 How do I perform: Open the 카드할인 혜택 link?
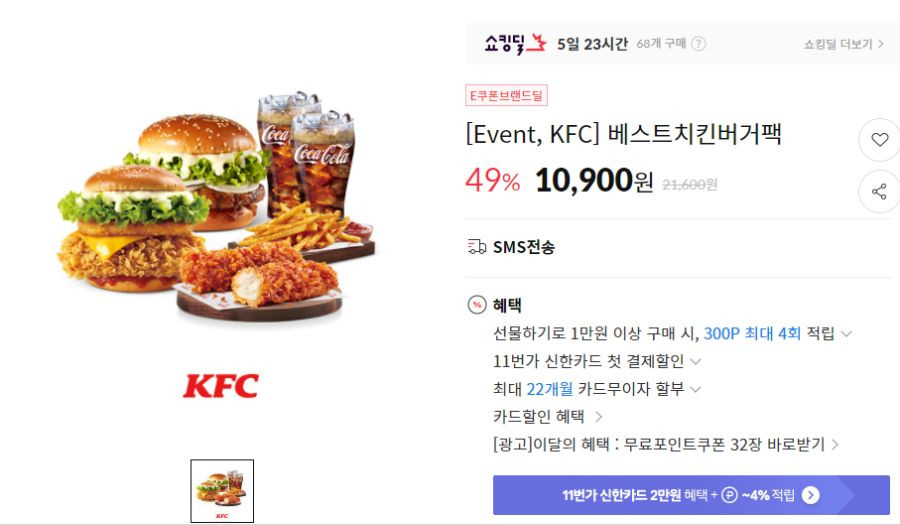(548, 417)
